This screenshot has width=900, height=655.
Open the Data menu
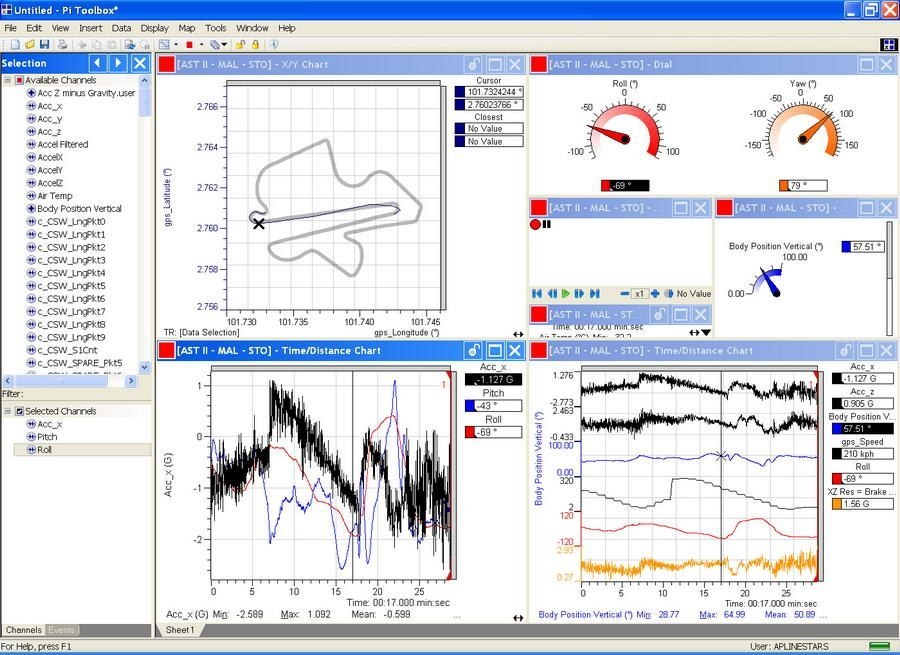pyautogui.click(x=121, y=28)
